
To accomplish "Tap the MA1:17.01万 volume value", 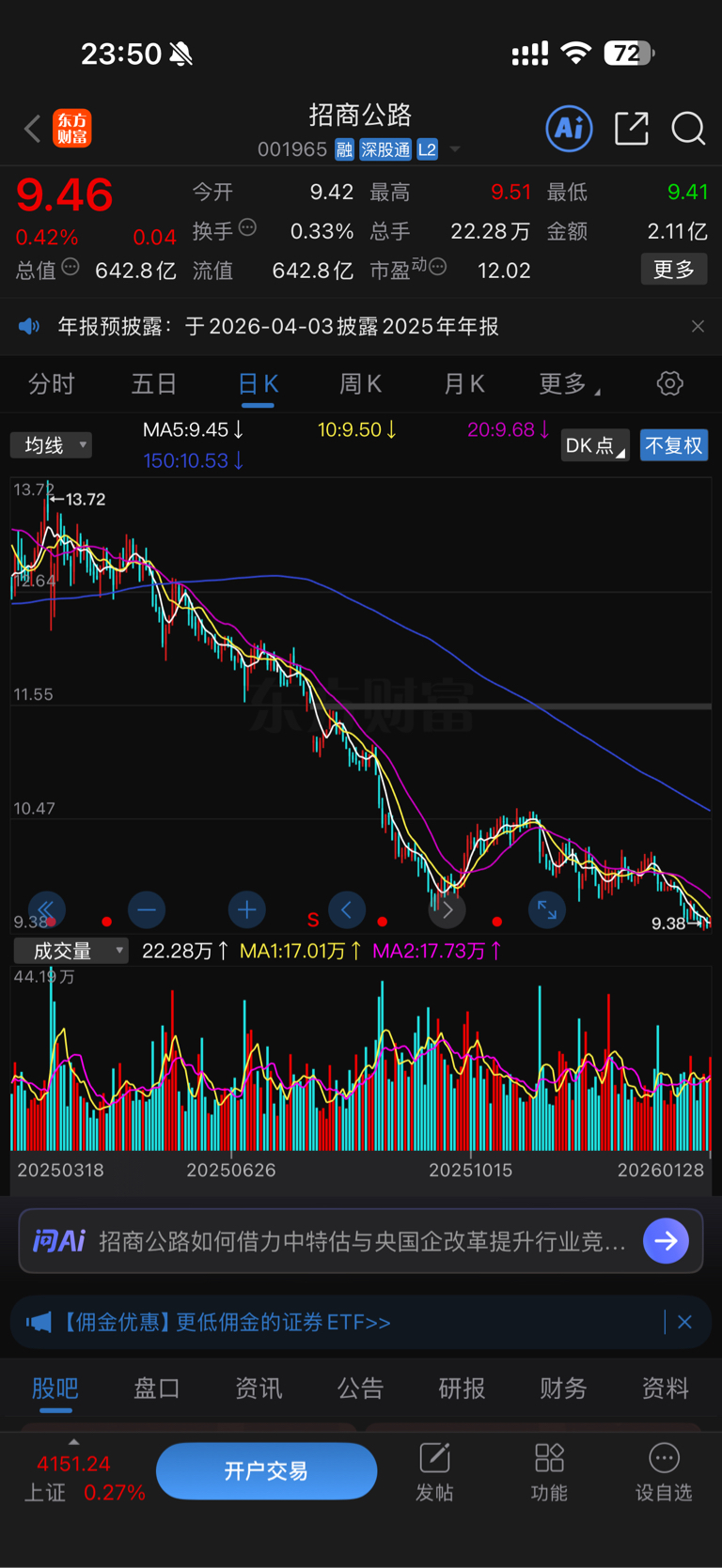I will click(301, 951).
